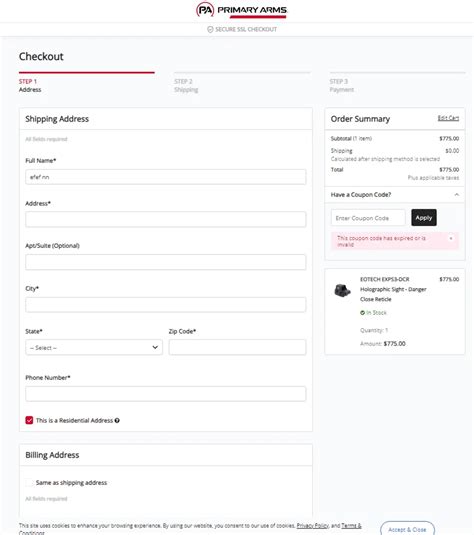Open the EOTECH sight product thumbnail
This screenshot has width=474, height=535.
tap(342, 290)
